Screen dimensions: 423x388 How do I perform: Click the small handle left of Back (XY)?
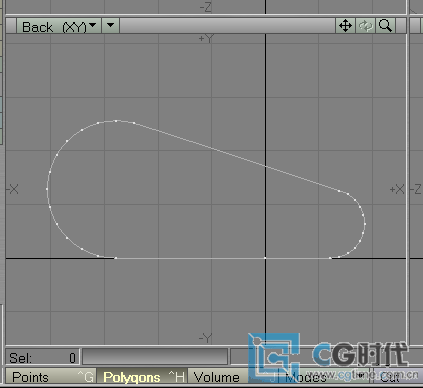pos(11,26)
